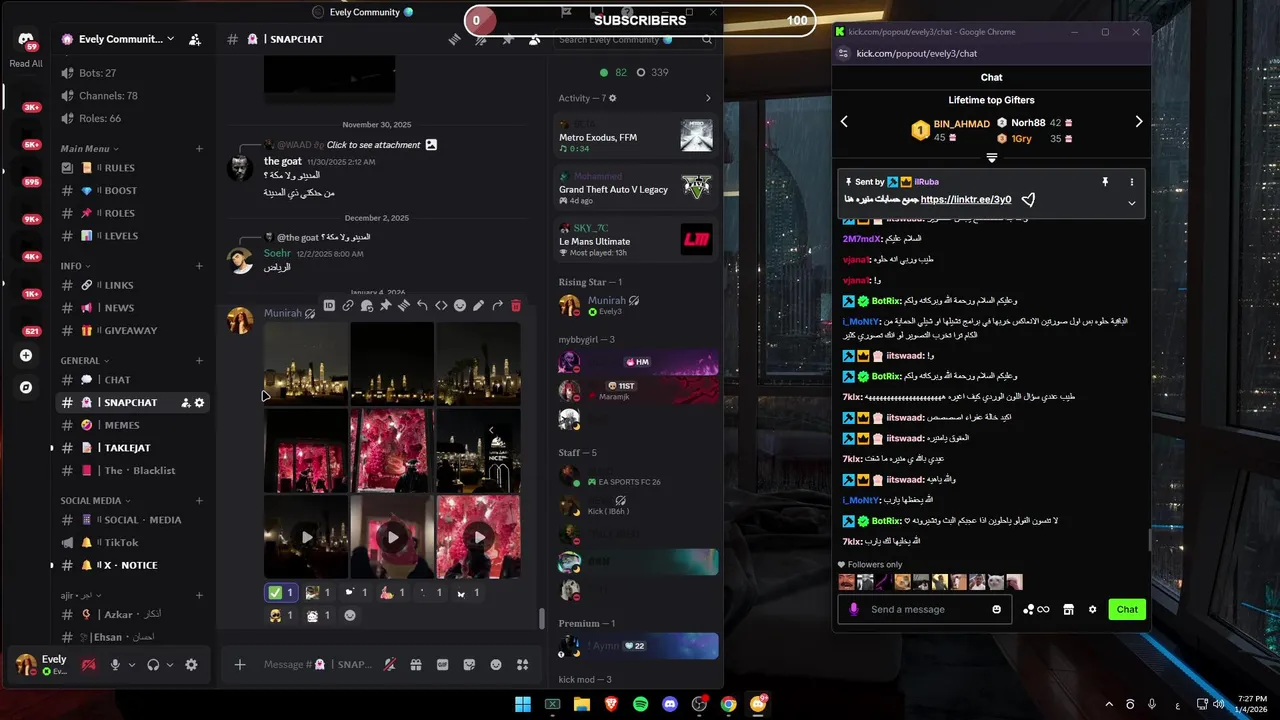Viewport: 1280px width, 720px height.
Task: Click the purple microphone in Kick chat
Action: coord(853,609)
